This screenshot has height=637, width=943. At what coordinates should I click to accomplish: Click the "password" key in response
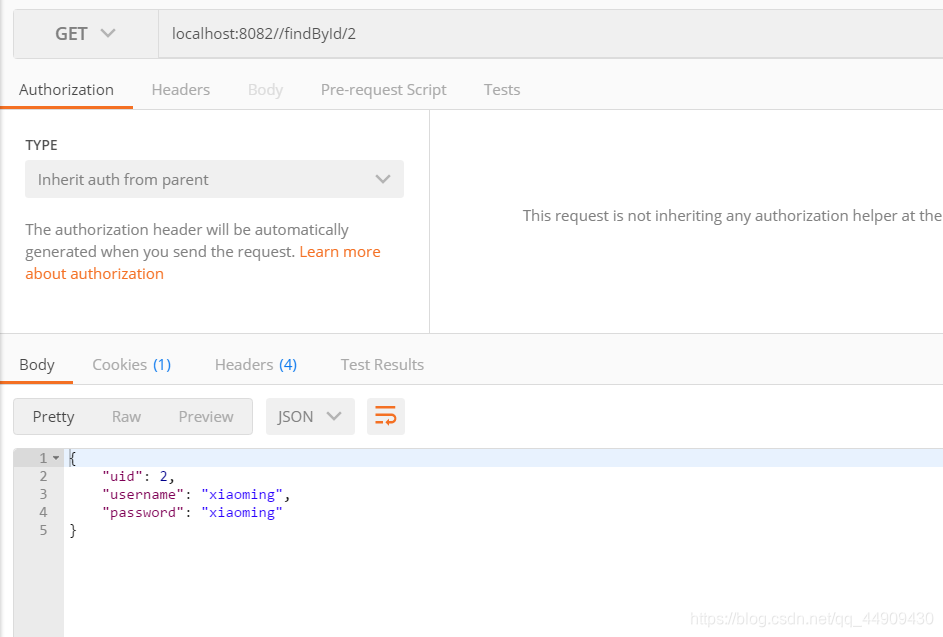(143, 512)
